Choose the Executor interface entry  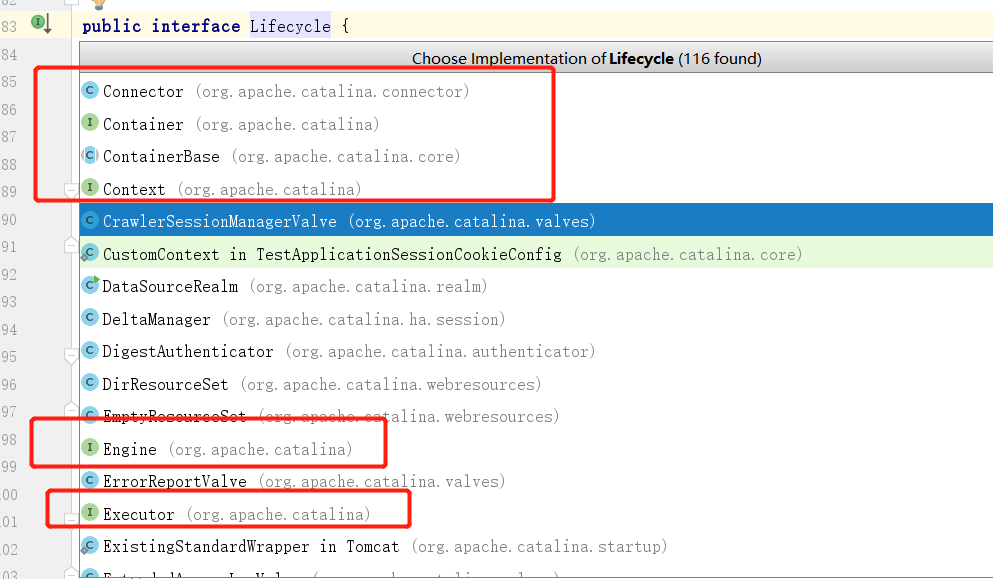[x=536, y=514]
